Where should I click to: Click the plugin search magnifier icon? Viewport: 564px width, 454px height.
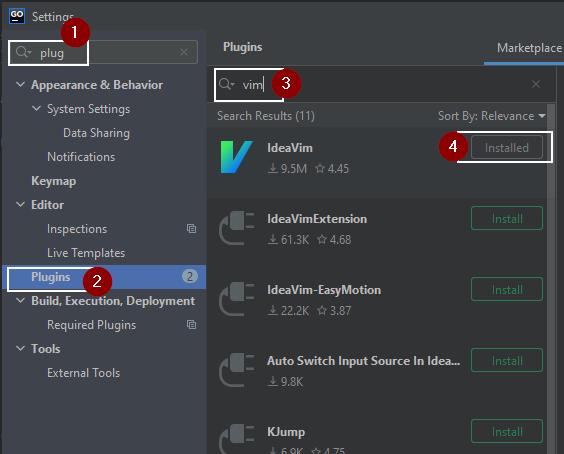pos(226,84)
